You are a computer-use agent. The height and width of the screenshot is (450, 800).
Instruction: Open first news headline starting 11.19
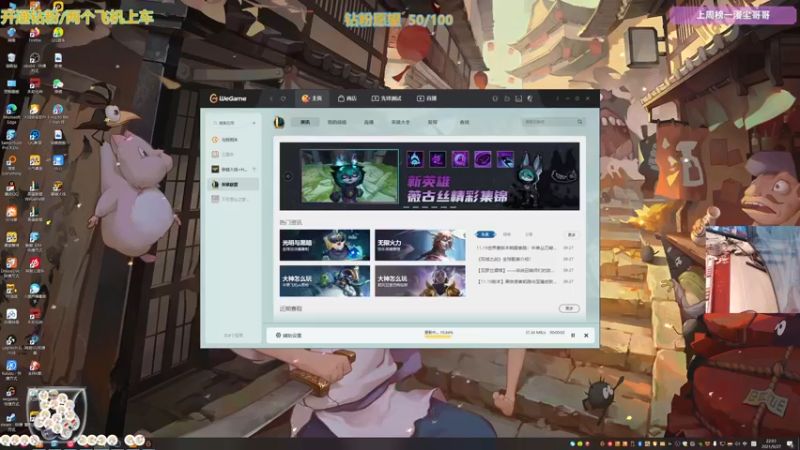pos(515,248)
